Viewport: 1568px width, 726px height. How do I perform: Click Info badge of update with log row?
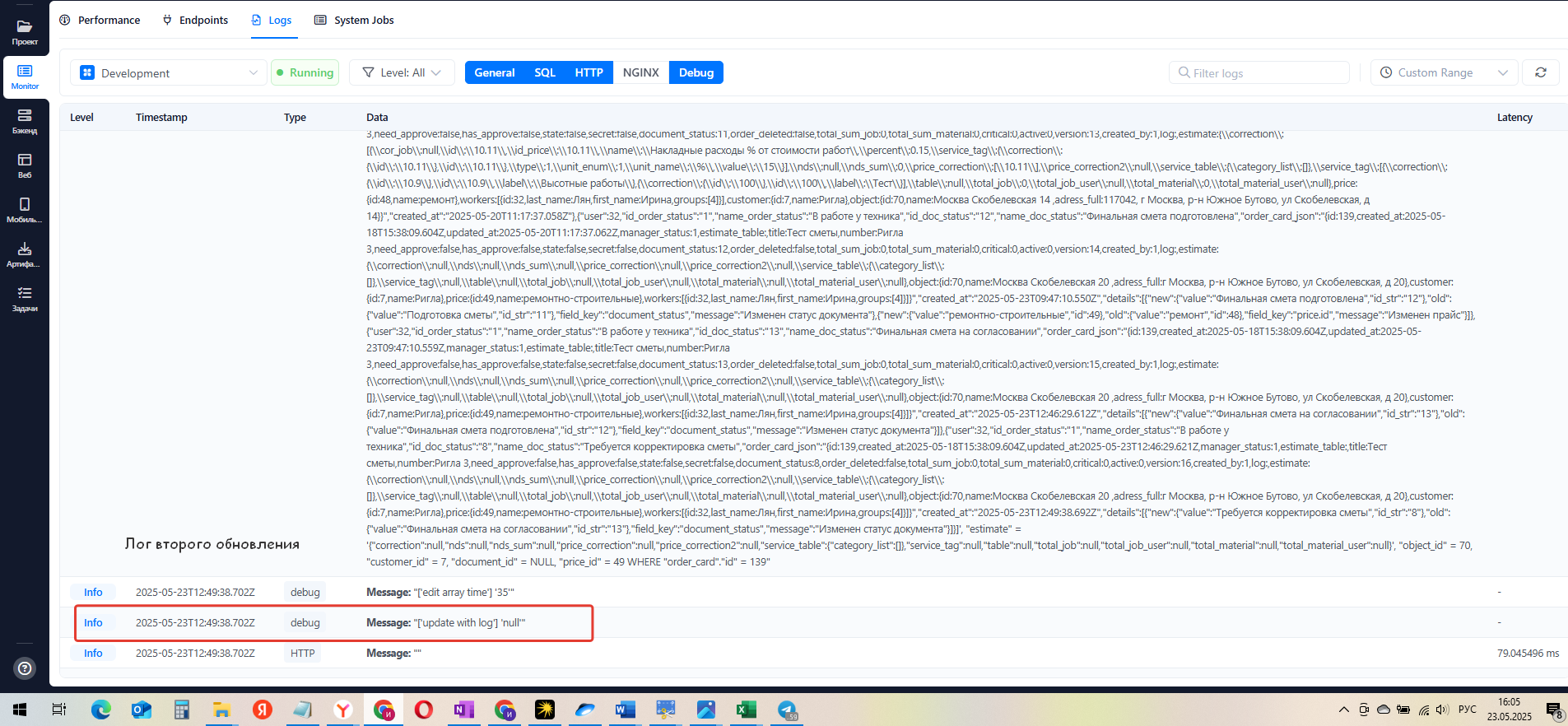pyautogui.click(x=93, y=622)
